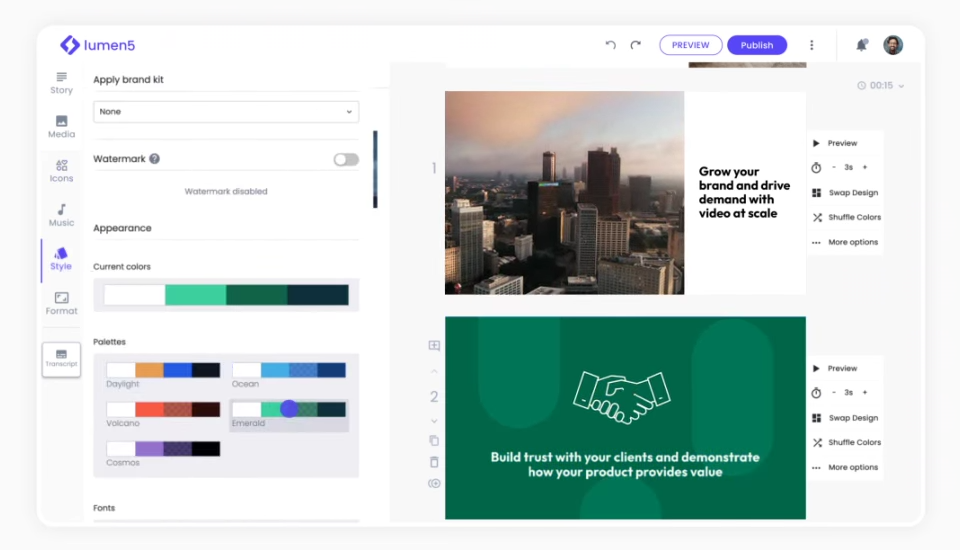Increase scene 1 duration with plus
Screen dimensions: 960x550
865,167
